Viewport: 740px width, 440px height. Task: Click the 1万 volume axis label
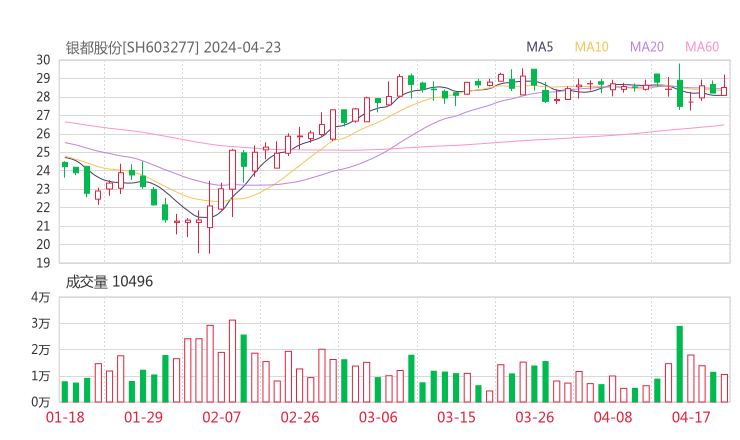[41, 376]
